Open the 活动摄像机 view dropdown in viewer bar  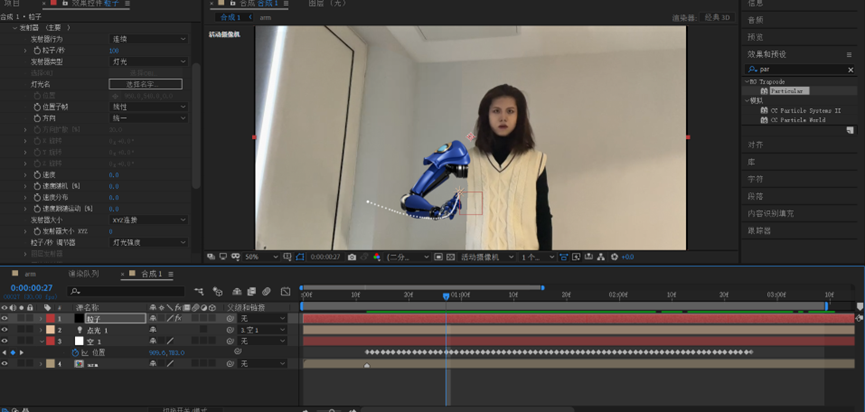tap(488, 257)
